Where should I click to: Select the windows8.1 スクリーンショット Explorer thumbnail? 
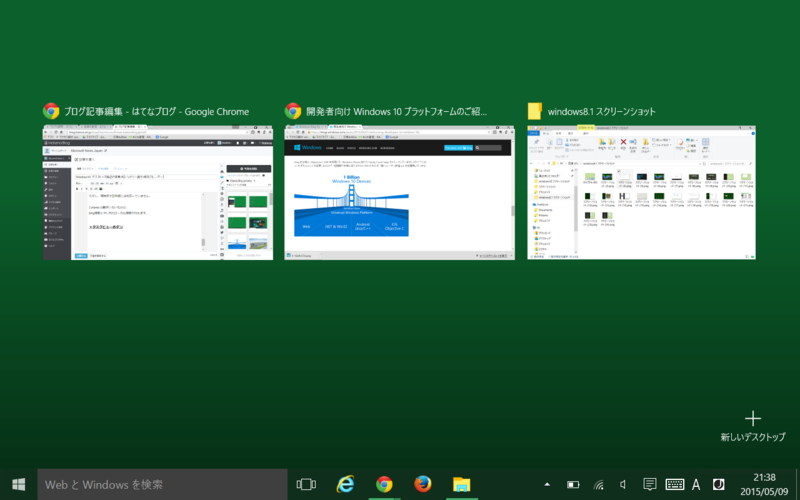coord(641,192)
